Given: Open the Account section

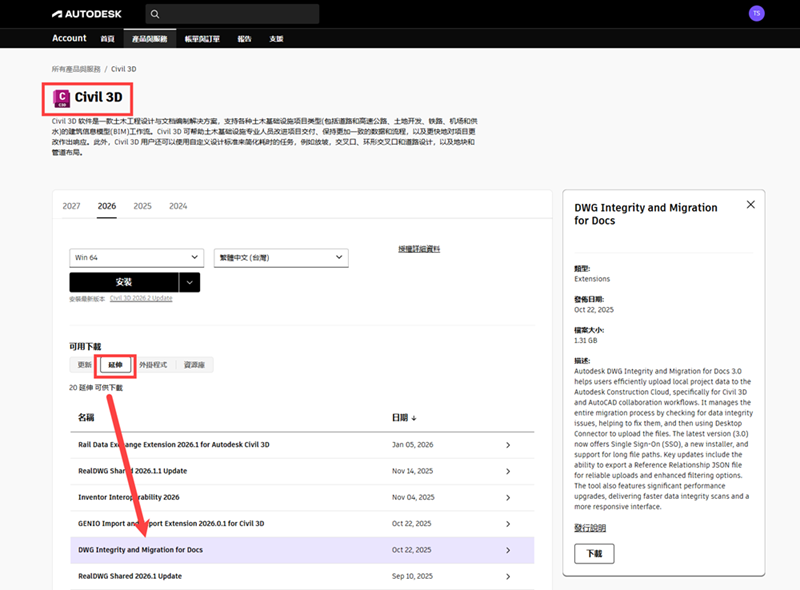Looking at the screenshot, I should [x=69, y=38].
